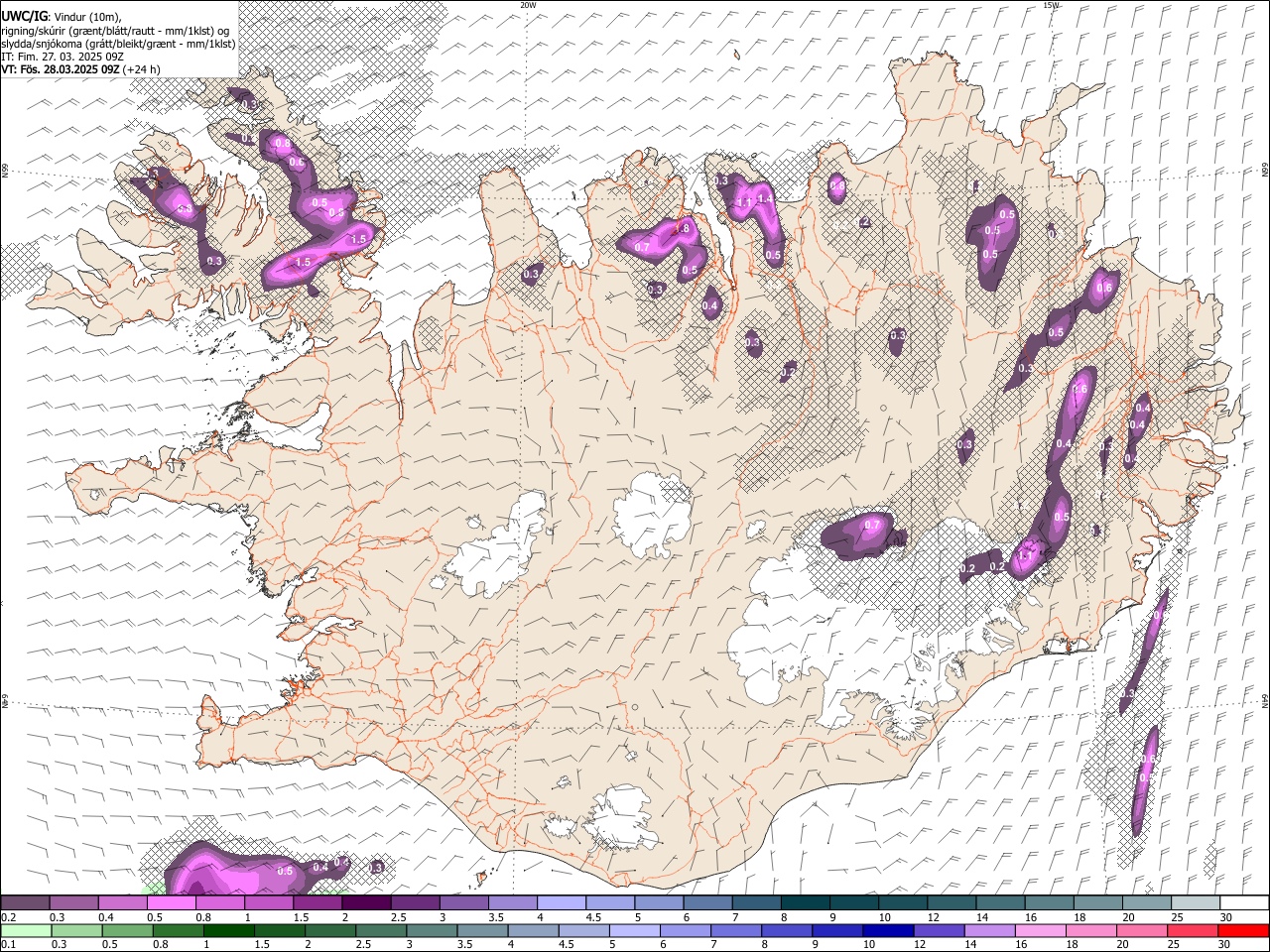
Task: Click the 'rigning/skúrir' legend description line
Action: pos(117,31)
